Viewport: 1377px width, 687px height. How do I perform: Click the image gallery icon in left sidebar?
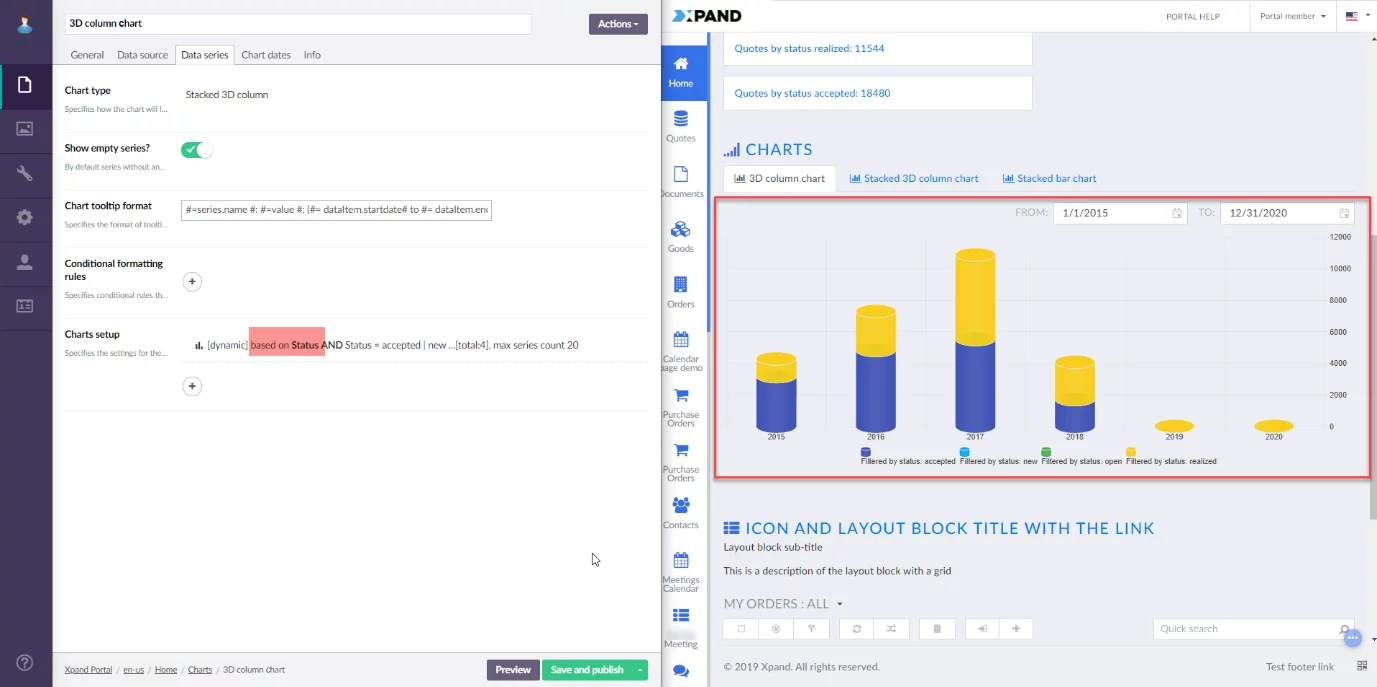pos(25,129)
